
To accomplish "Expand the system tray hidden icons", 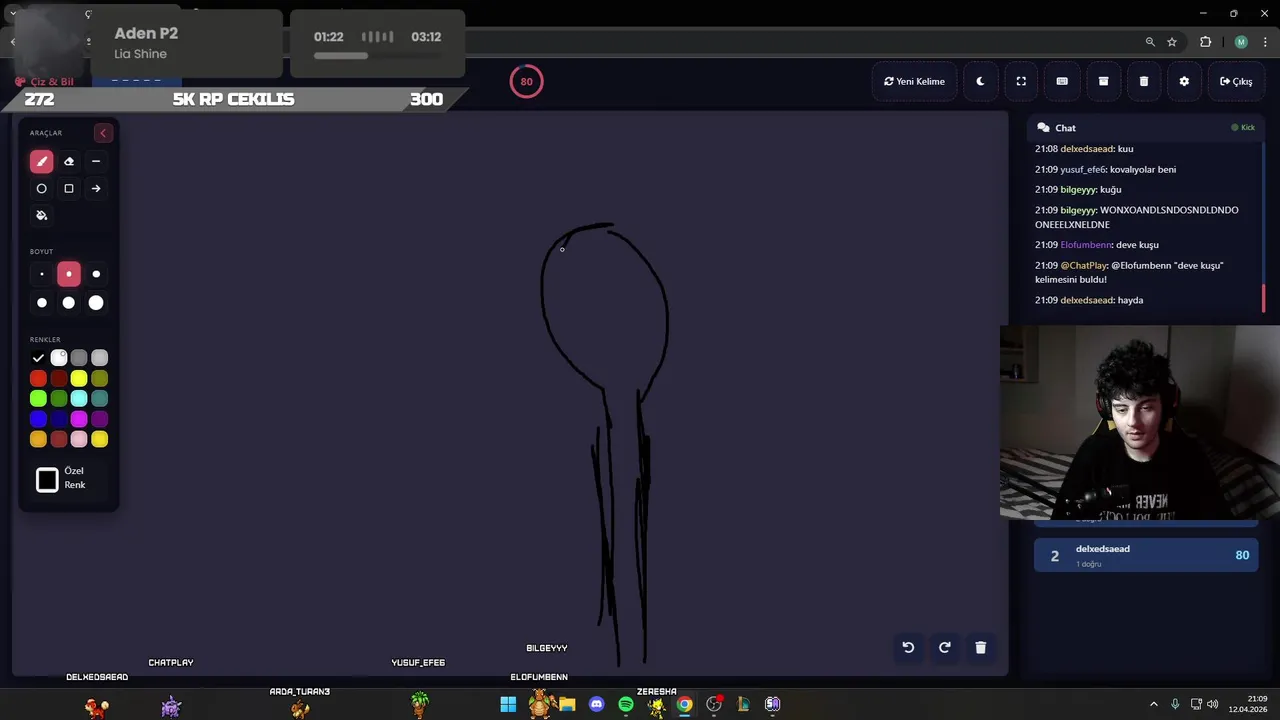I will point(1153,704).
